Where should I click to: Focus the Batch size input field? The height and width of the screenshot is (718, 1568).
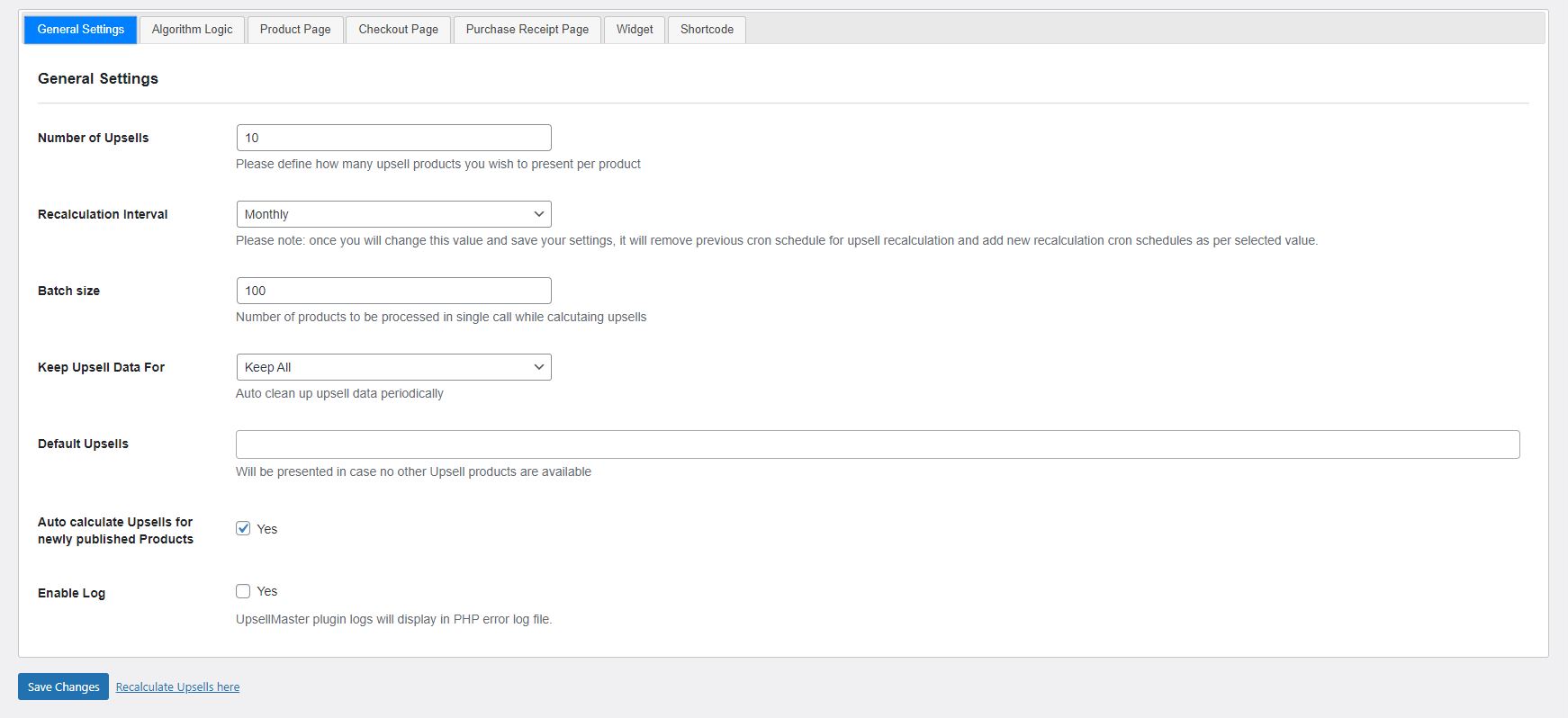pos(393,291)
